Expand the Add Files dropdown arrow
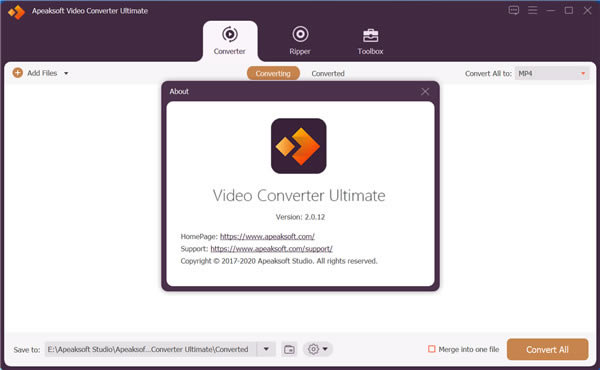 click(x=66, y=73)
